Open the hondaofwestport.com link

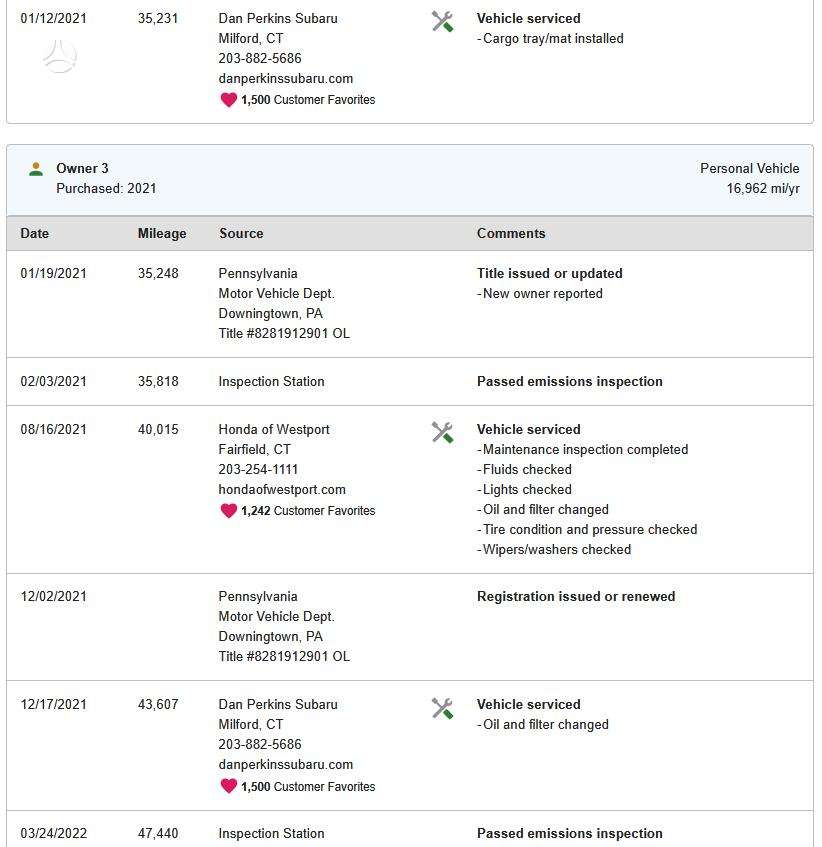point(282,489)
